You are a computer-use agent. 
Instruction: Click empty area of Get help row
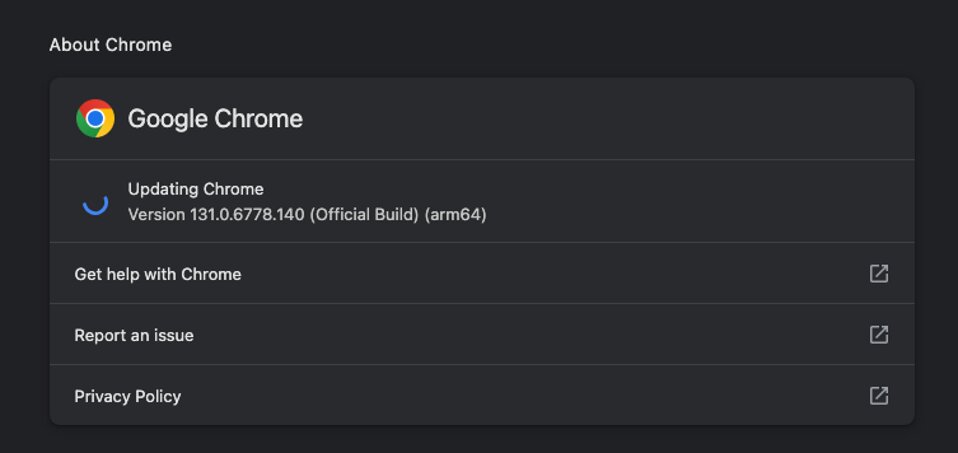550,273
